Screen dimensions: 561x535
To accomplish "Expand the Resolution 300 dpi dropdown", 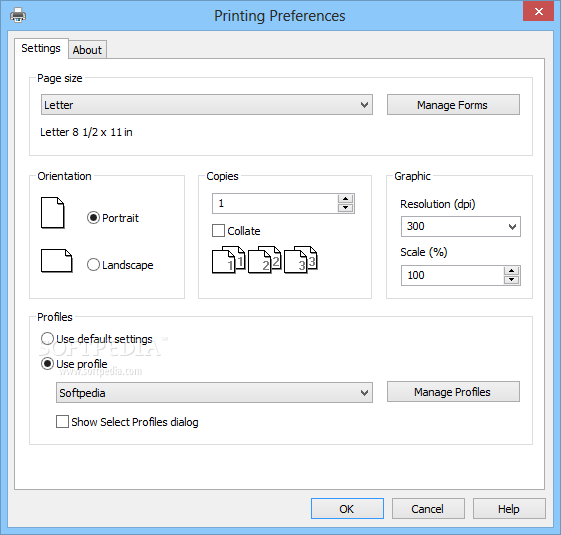I will click(460, 227).
